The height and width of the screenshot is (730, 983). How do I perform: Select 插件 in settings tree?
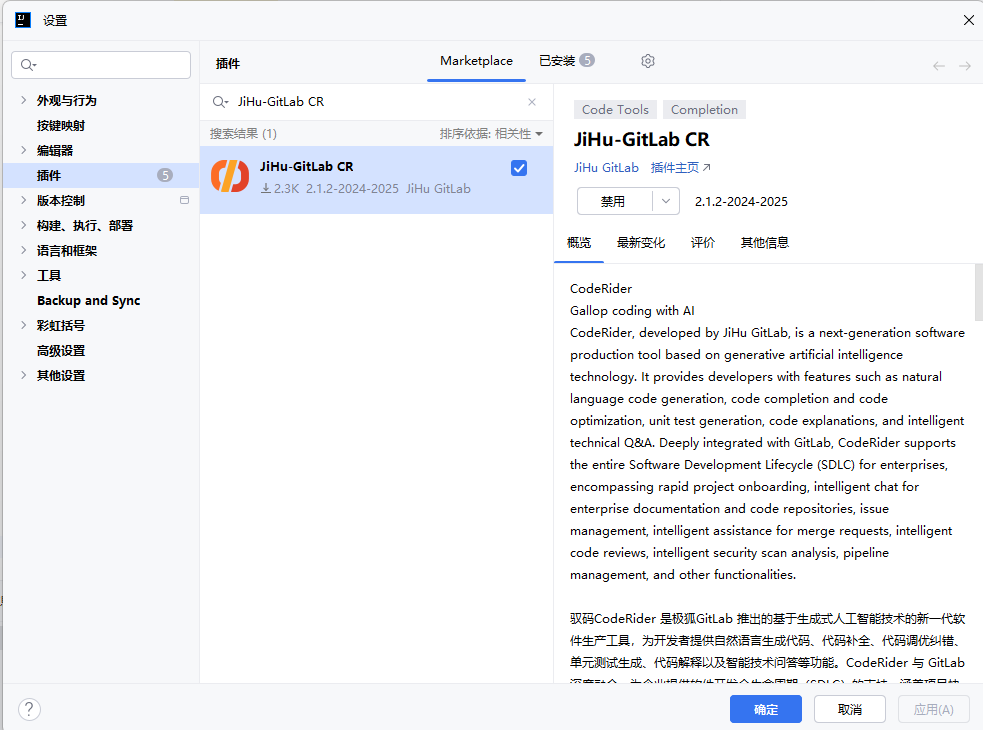tap(101, 175)
